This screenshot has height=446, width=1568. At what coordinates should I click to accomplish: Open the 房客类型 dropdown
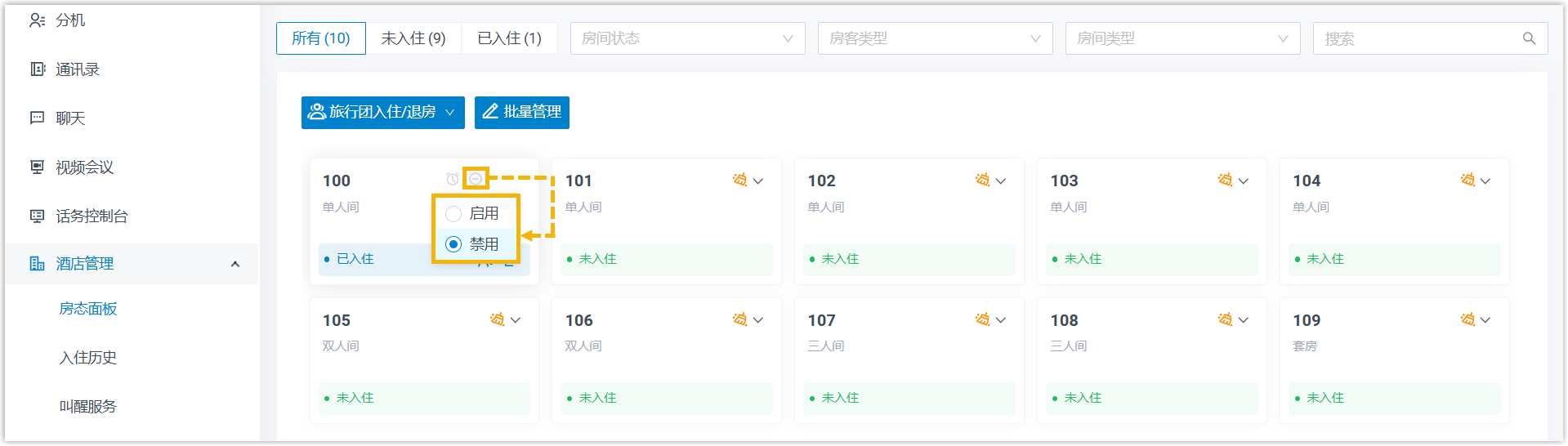(935, 38)
